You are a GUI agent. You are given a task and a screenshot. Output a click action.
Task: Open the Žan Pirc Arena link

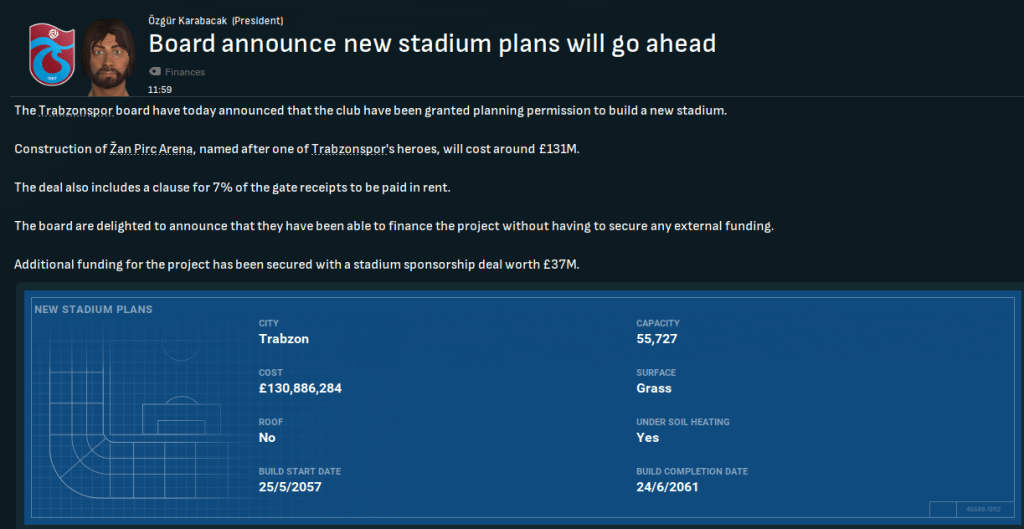(x=152, y=149)
